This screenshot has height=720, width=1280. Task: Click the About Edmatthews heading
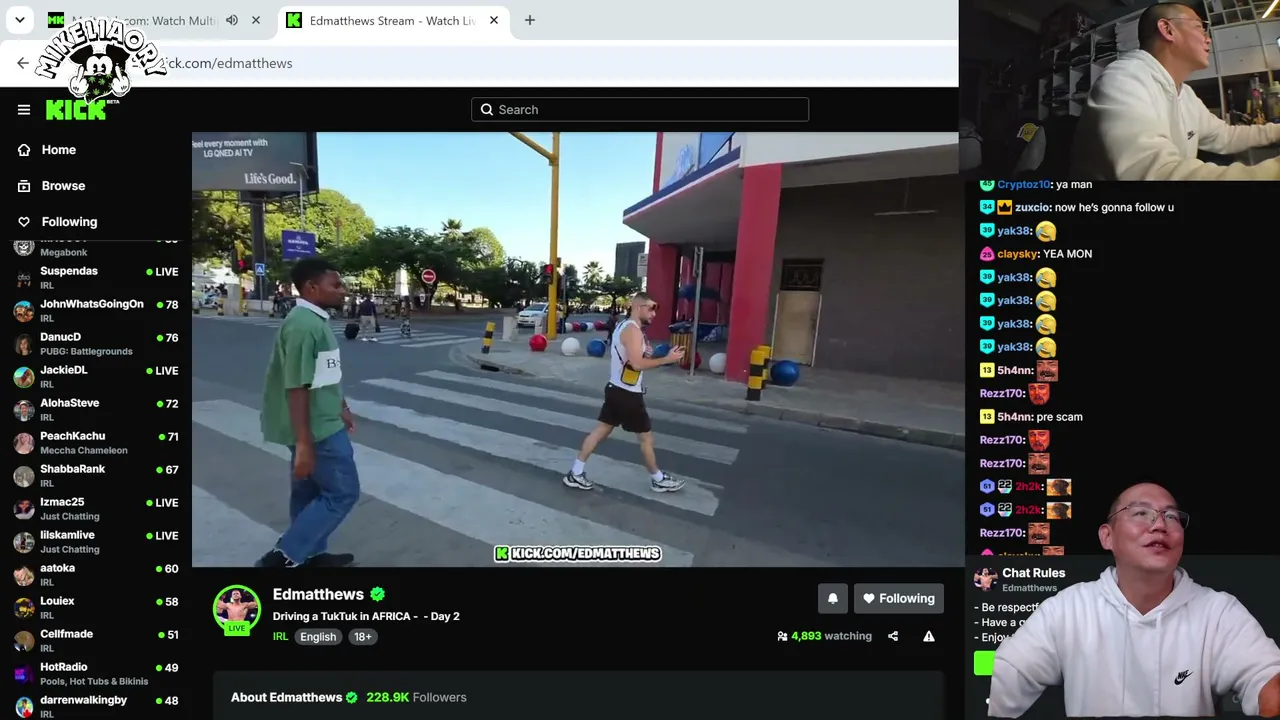286,697
